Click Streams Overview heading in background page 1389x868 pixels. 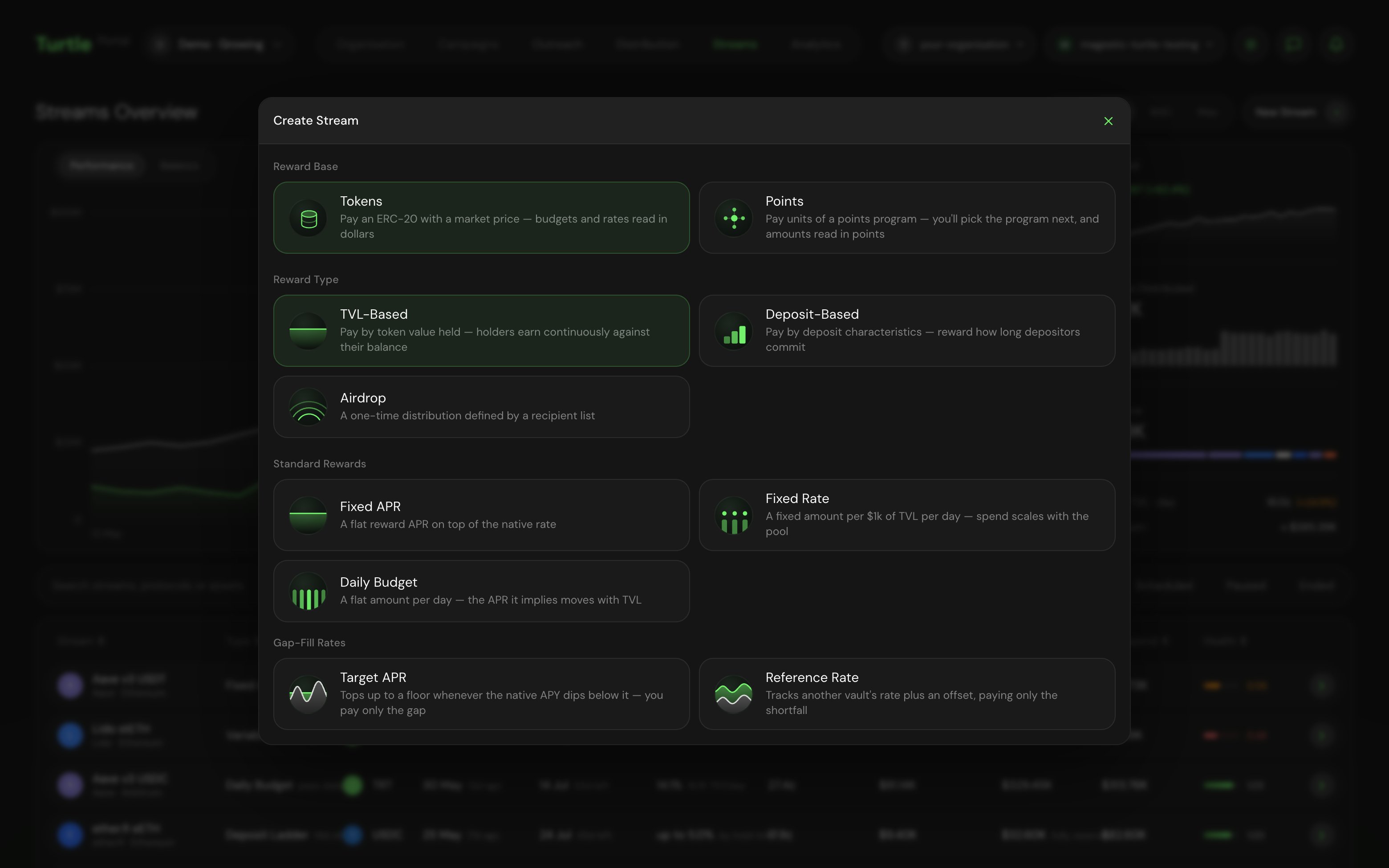click(117, 112)
